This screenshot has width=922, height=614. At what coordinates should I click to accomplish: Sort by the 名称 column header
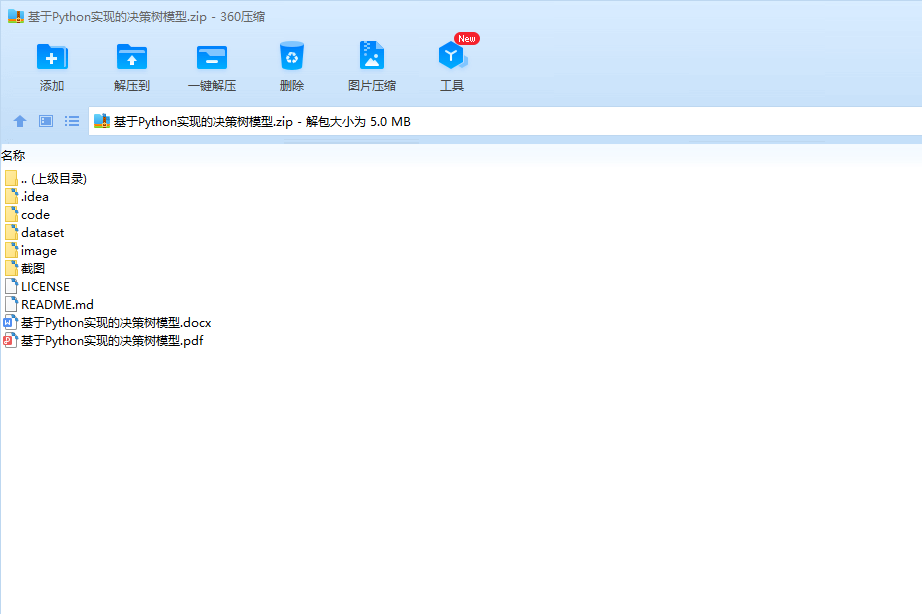(13, 155)
